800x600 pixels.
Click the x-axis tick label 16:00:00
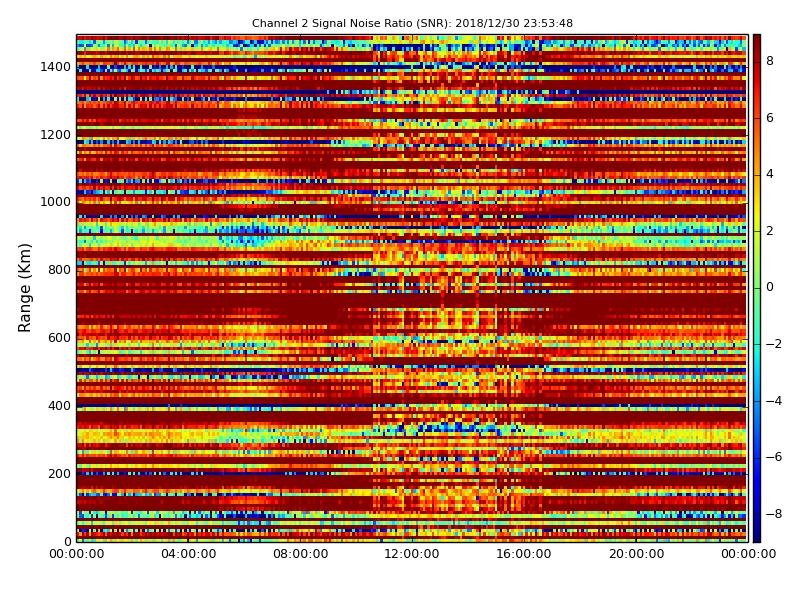pyautogui.click(x=524, y=554)
